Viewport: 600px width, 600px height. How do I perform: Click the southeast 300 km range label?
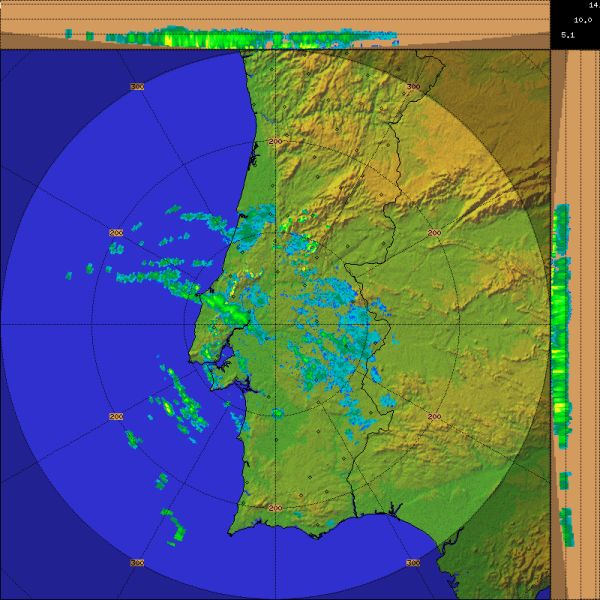click(x=414, y=563)
